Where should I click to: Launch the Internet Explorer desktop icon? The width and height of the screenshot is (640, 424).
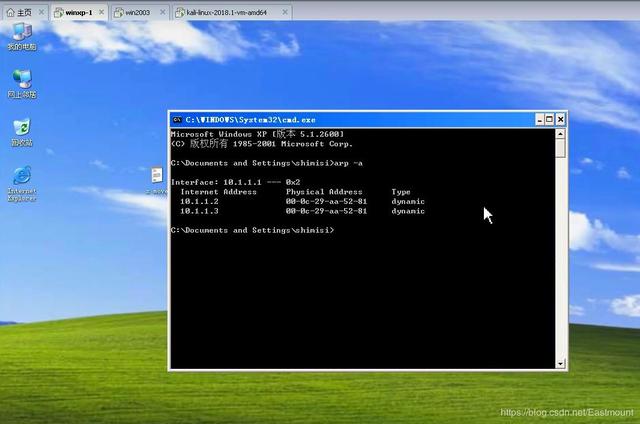coord(22,183)
